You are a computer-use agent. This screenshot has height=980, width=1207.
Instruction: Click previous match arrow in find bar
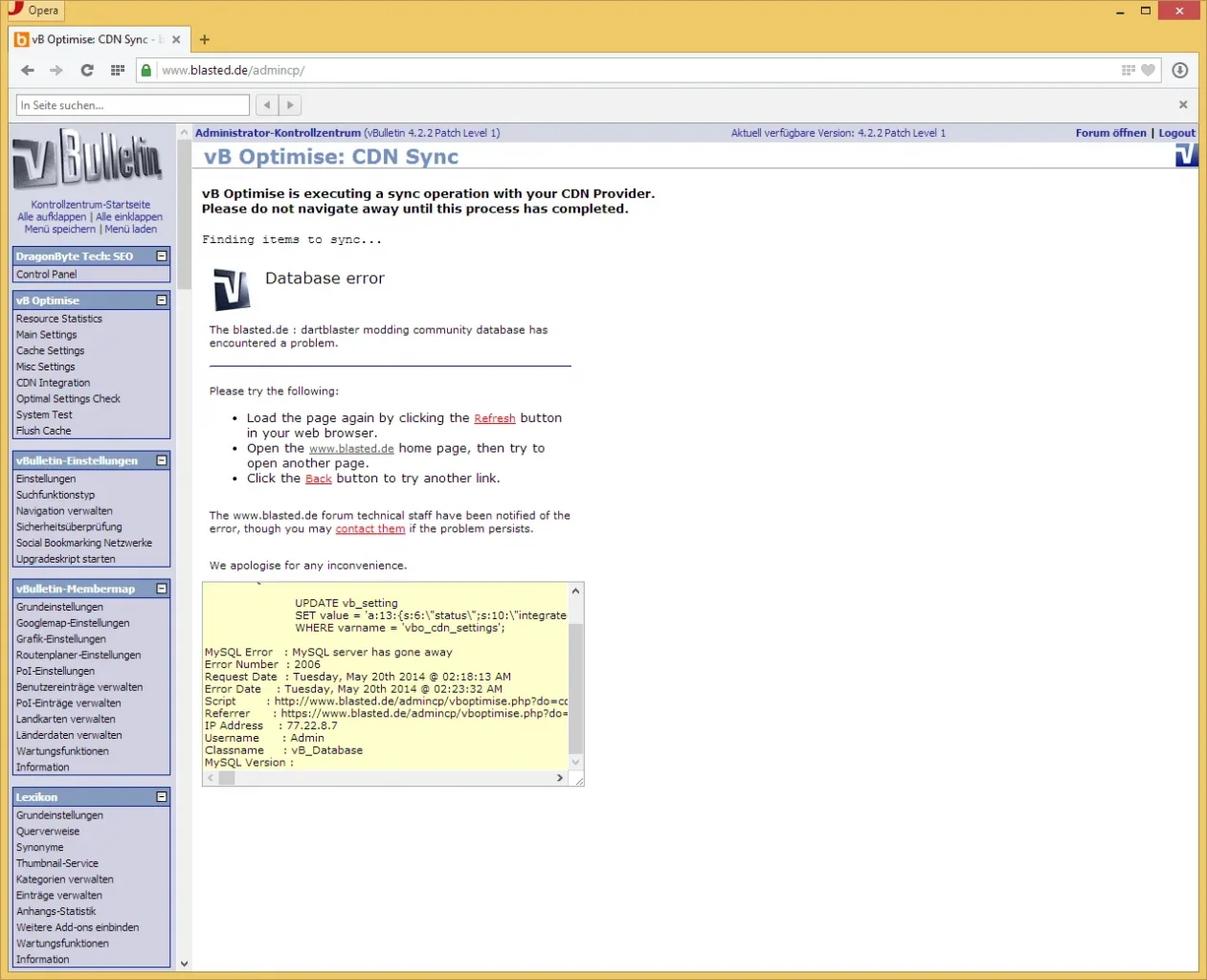pyautogui.click(x=267, y=104)
